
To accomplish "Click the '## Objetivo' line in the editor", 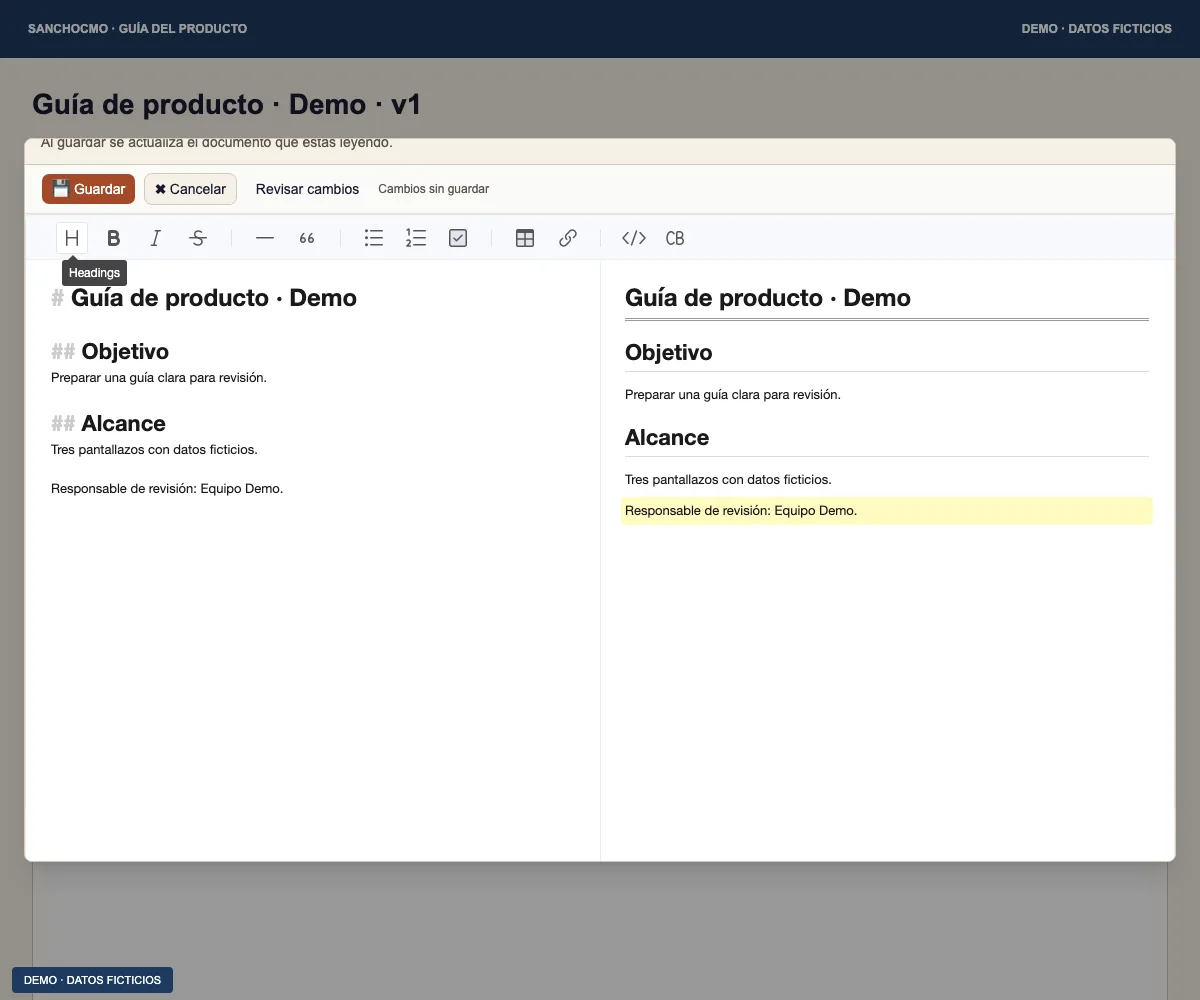I will point(110,351).
